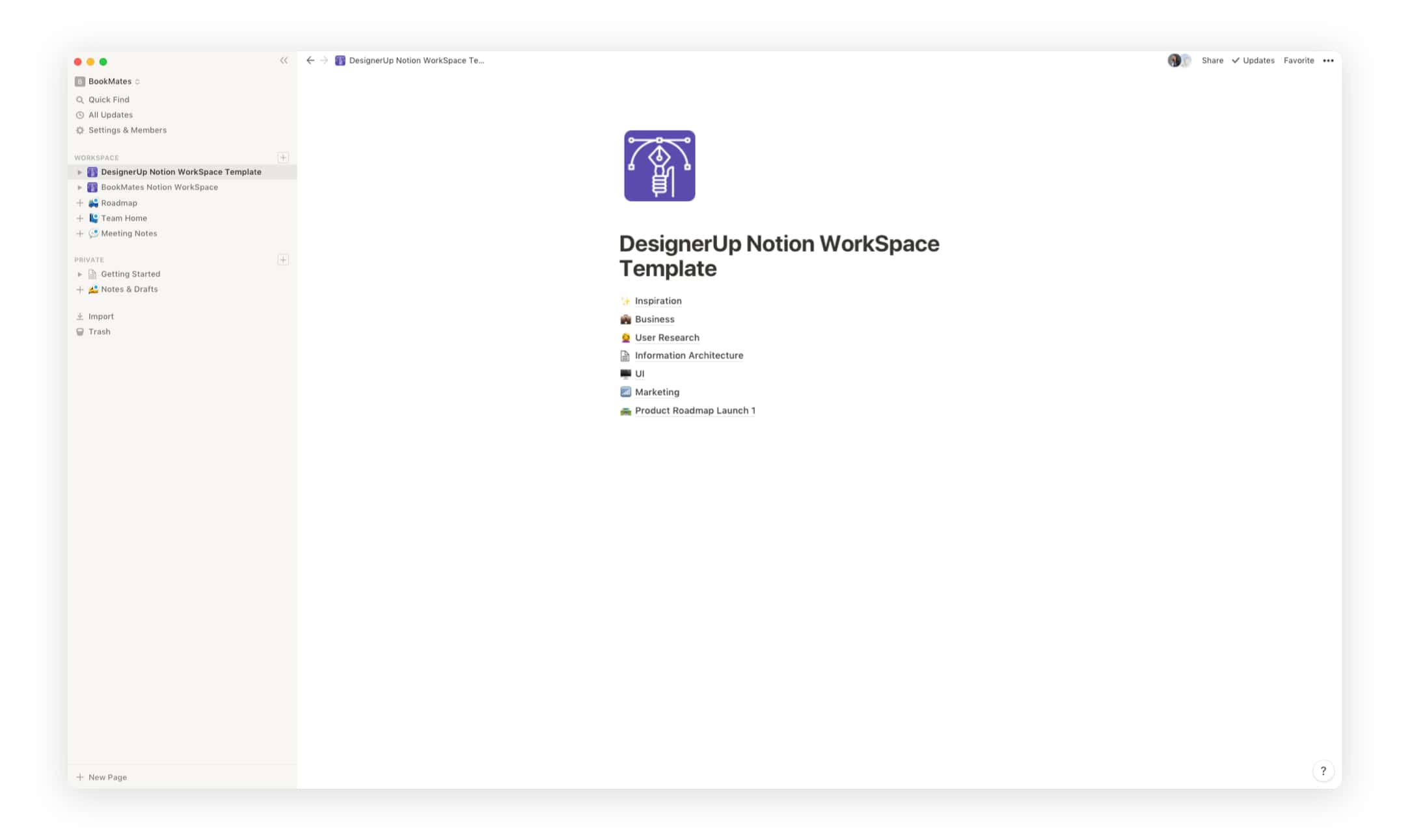Click the WORKSPACE section header
The image size is (1410, 840).
pyautogui.click(x=96, y=158)
